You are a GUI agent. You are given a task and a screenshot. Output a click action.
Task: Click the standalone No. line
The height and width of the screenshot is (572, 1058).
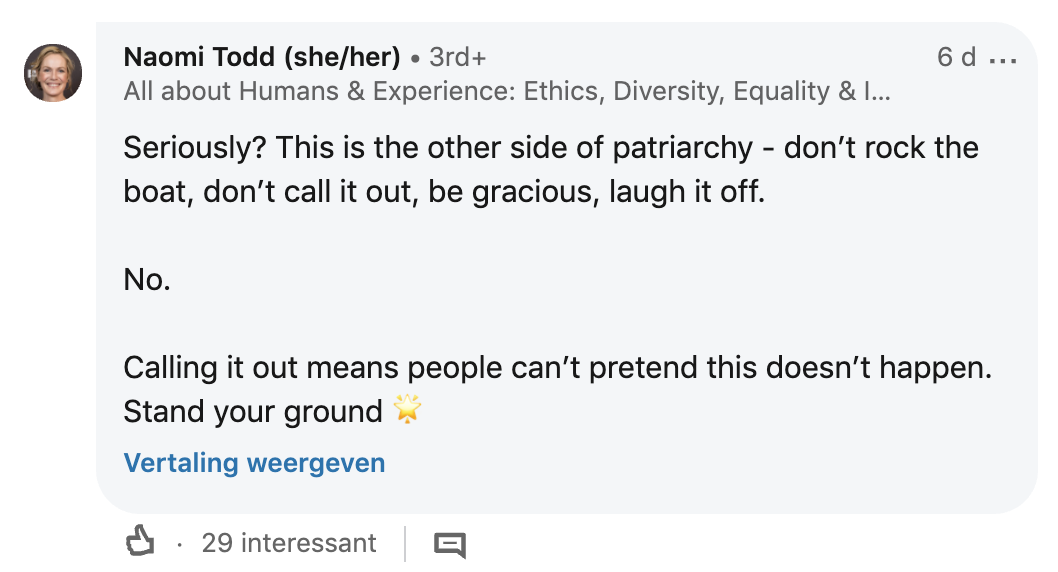pyautogui.click(x=147, y=280)
